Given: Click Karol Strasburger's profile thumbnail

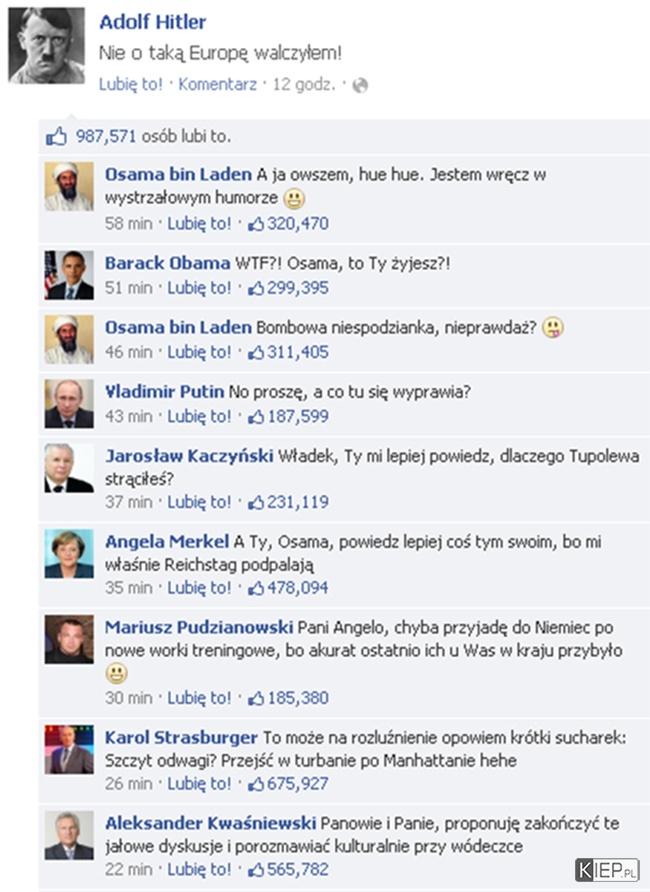Looking at the screenshot, I should [x=69, y=750].
